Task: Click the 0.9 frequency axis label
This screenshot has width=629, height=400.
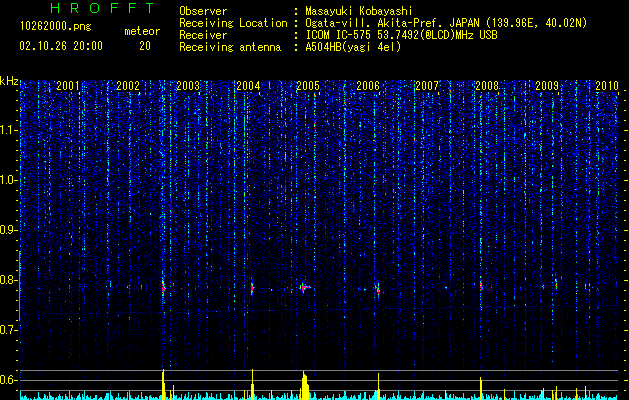Action: [x=9, y=230]
